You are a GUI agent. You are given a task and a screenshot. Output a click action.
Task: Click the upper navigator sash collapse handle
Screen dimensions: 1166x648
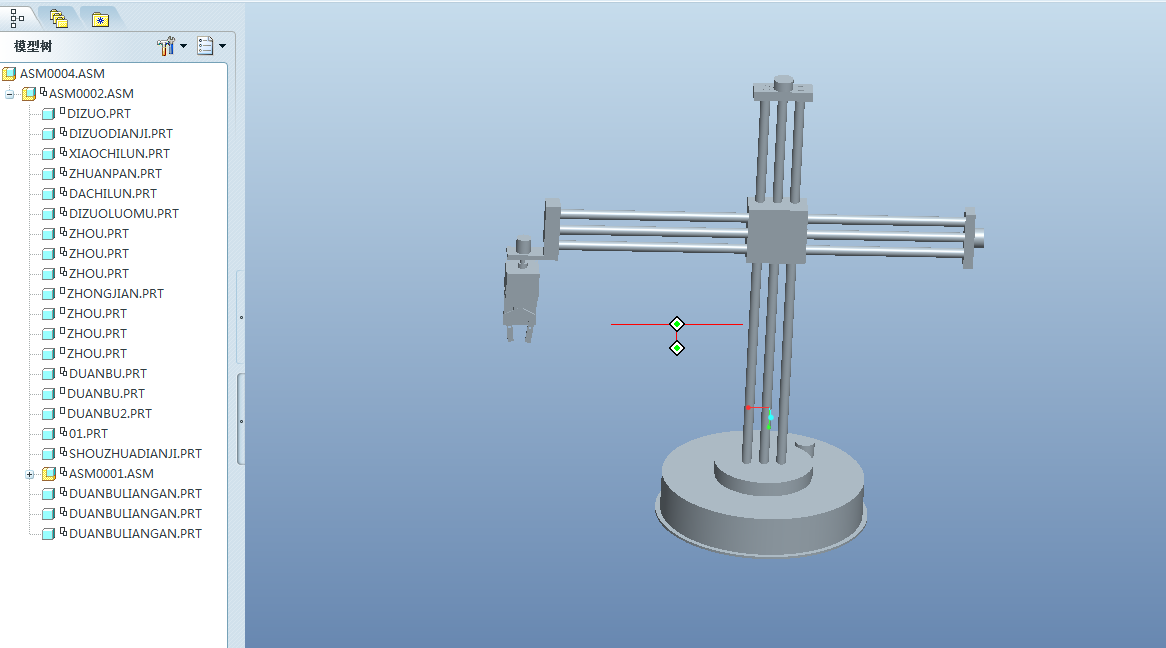pyautogui.click(x=241, y=318)
